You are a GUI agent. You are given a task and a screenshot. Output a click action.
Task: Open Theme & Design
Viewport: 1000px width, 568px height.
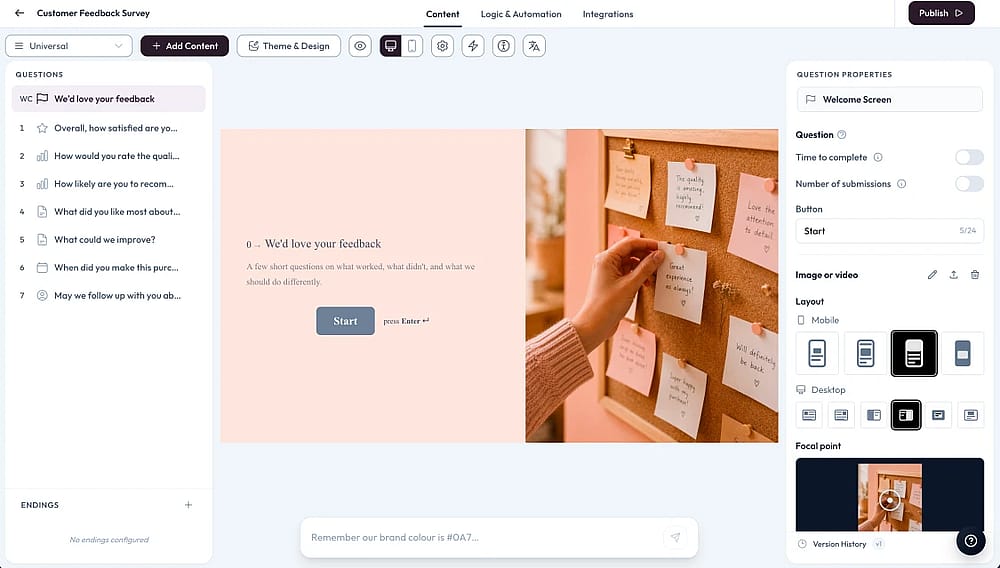(x=288, y=46)
